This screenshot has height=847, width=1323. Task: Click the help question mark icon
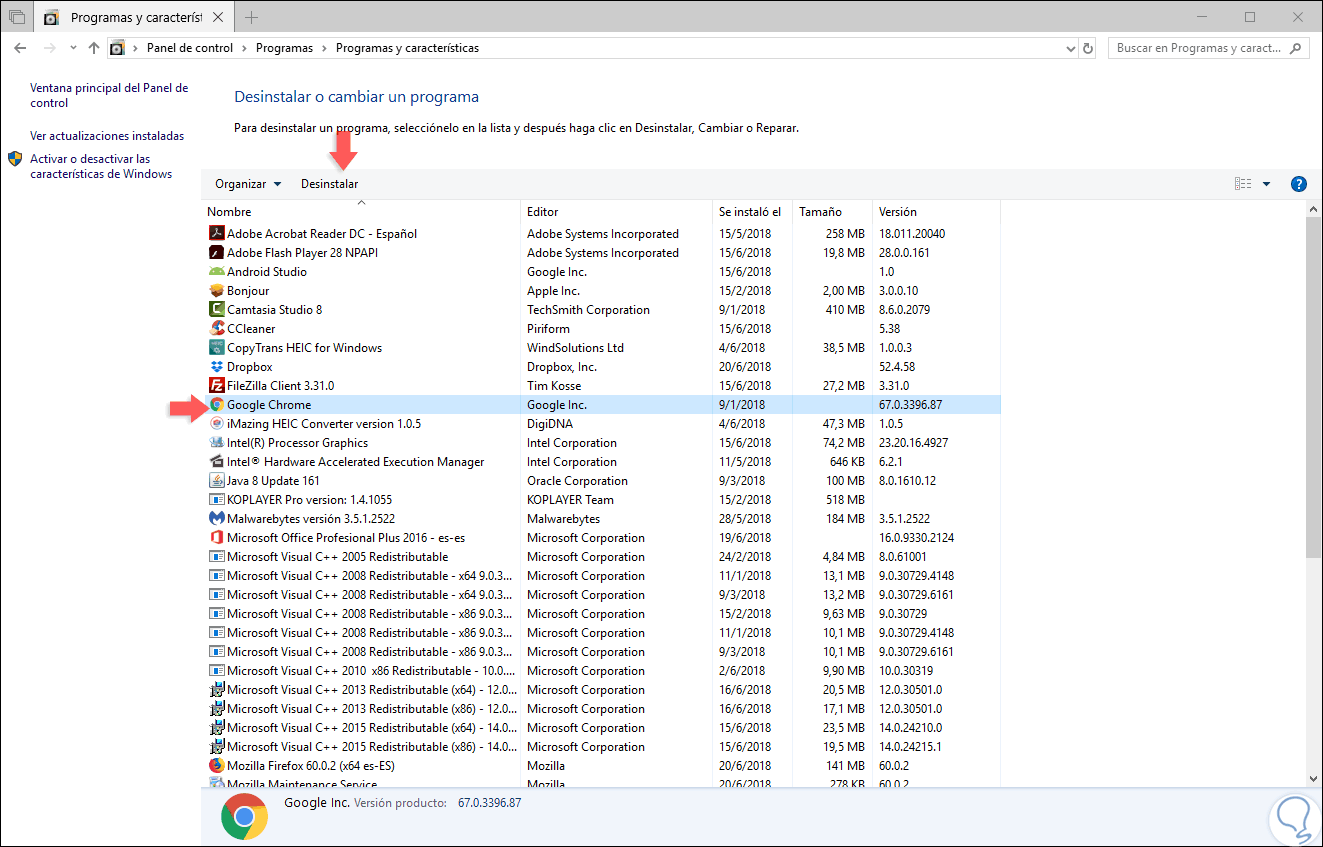[x=1299, y=184]
